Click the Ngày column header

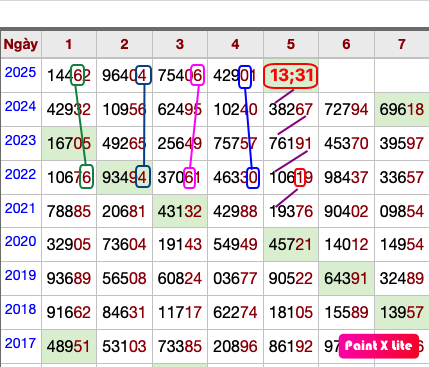21,44
